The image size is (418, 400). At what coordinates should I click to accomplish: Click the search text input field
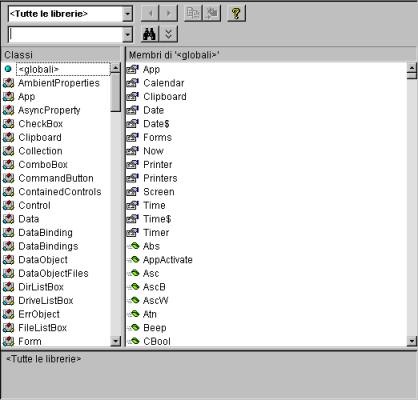coord(65,34)
